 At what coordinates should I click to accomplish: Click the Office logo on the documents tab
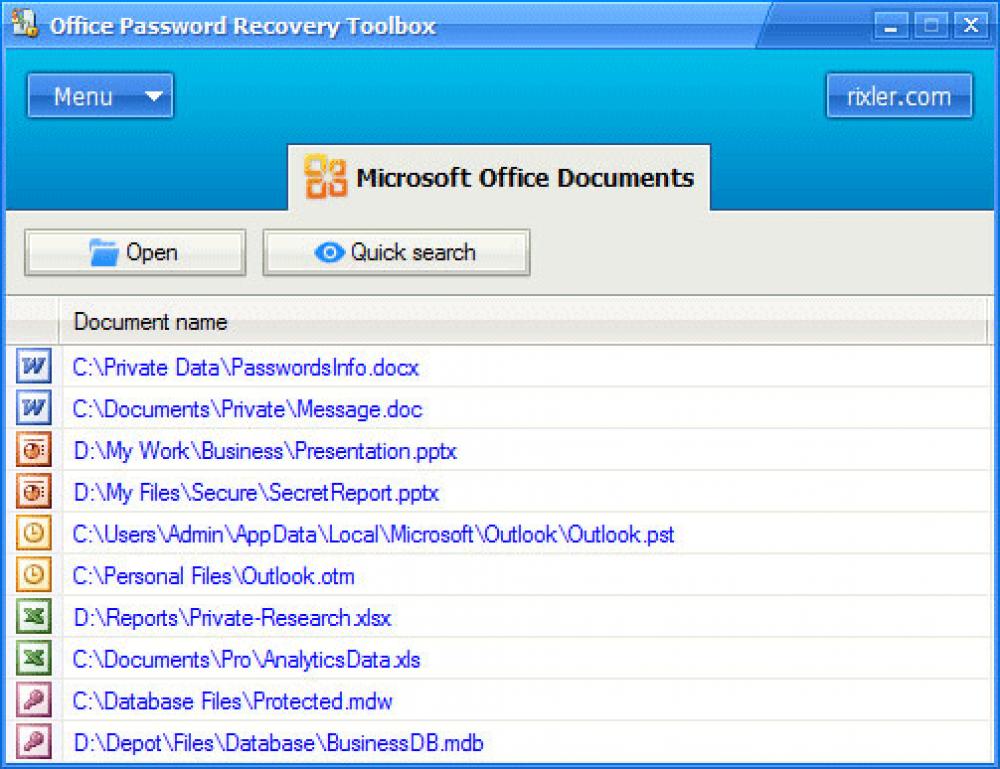coord(325,177)
